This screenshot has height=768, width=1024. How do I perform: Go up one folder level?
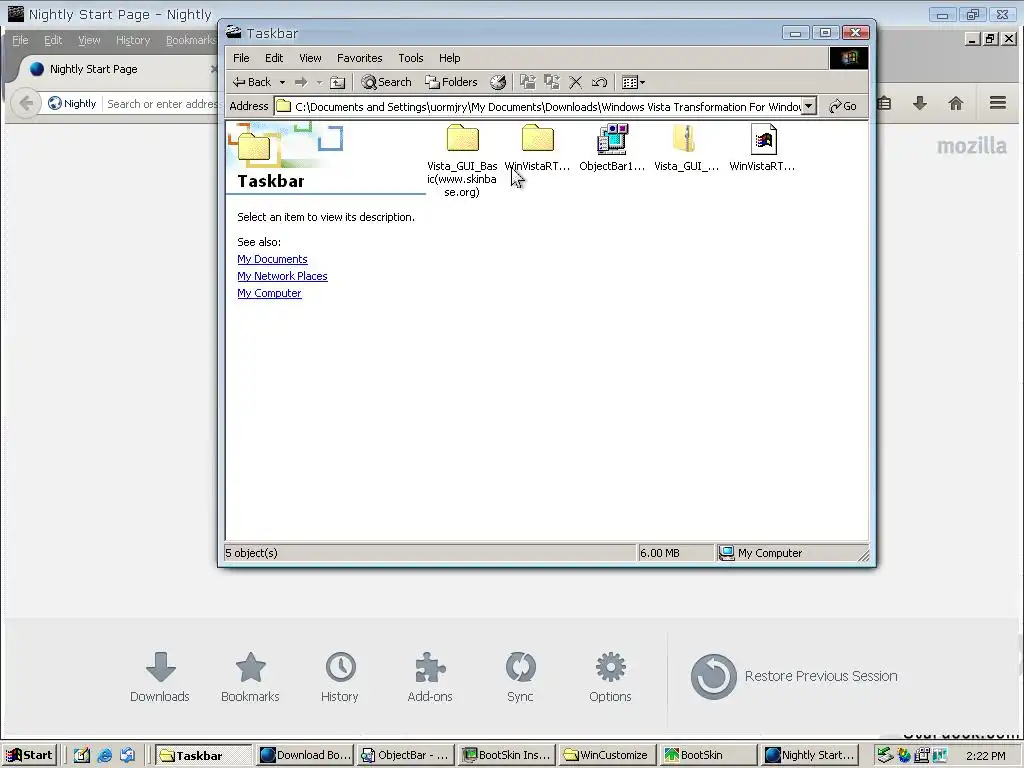click(338, 82)
